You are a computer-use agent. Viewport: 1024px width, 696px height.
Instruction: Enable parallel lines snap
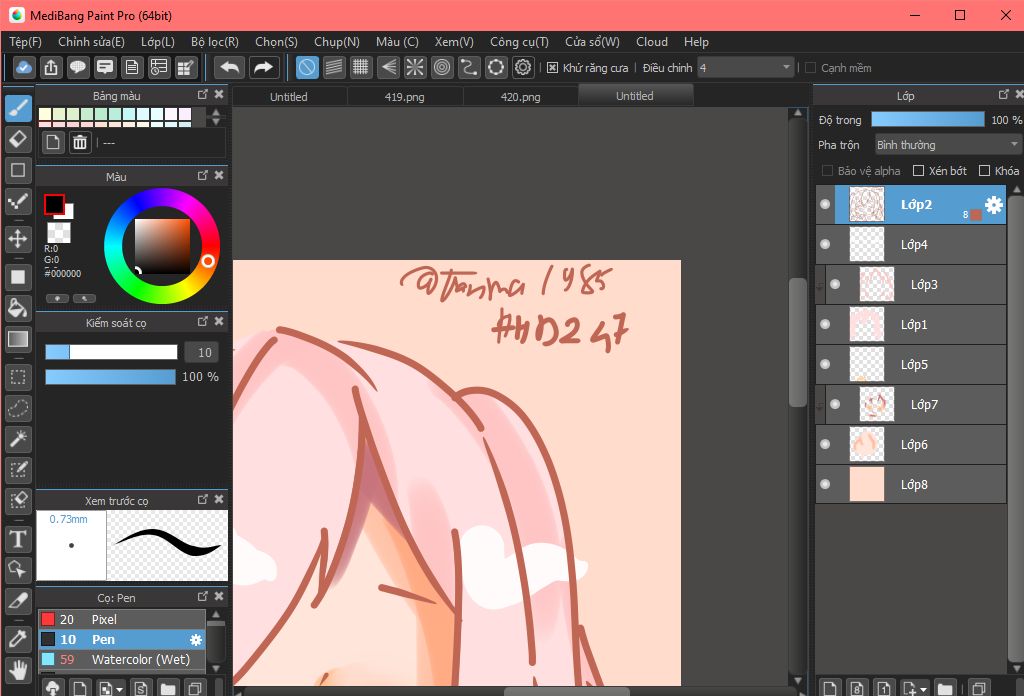point(334,67)
